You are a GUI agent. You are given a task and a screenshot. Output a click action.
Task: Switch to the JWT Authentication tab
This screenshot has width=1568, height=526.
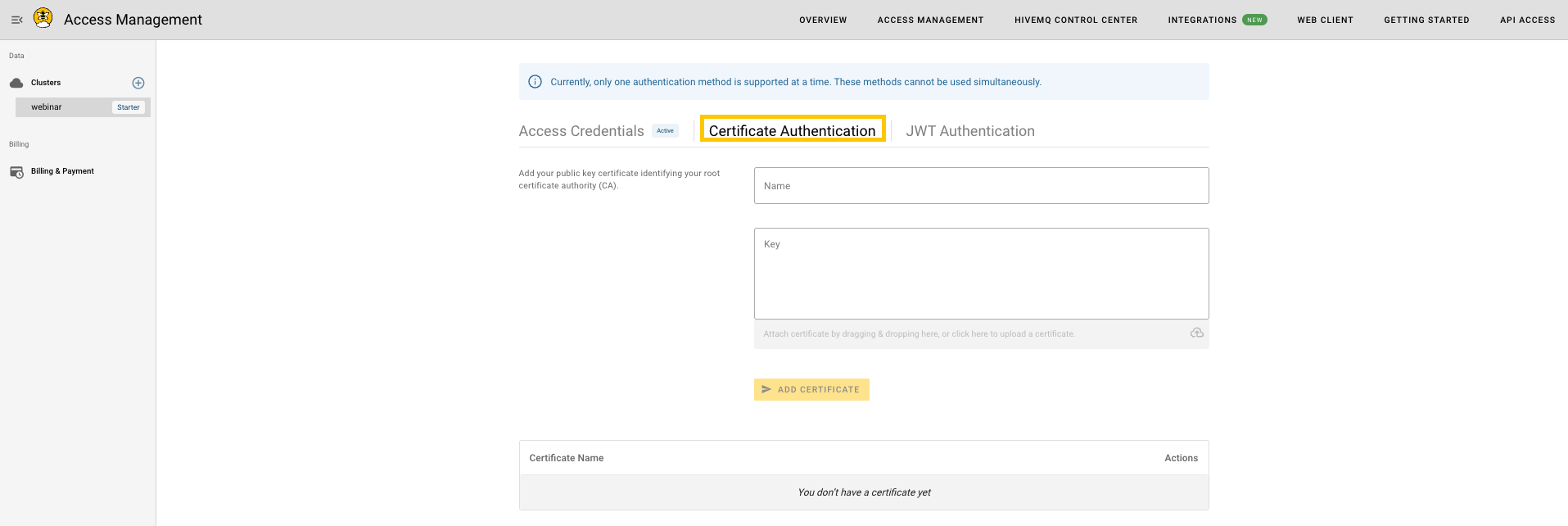970,131
